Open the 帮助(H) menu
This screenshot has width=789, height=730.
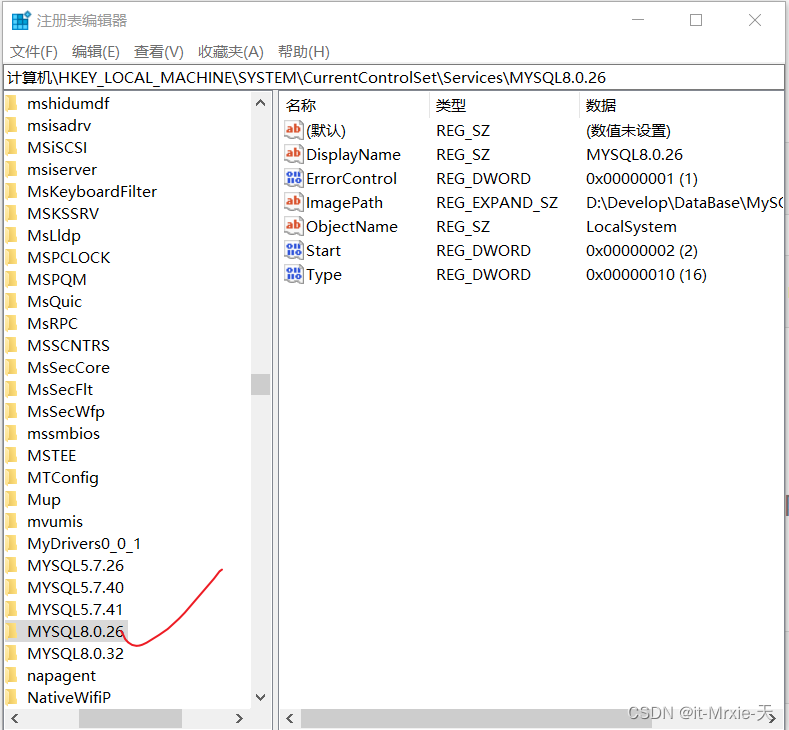[304, 51]
